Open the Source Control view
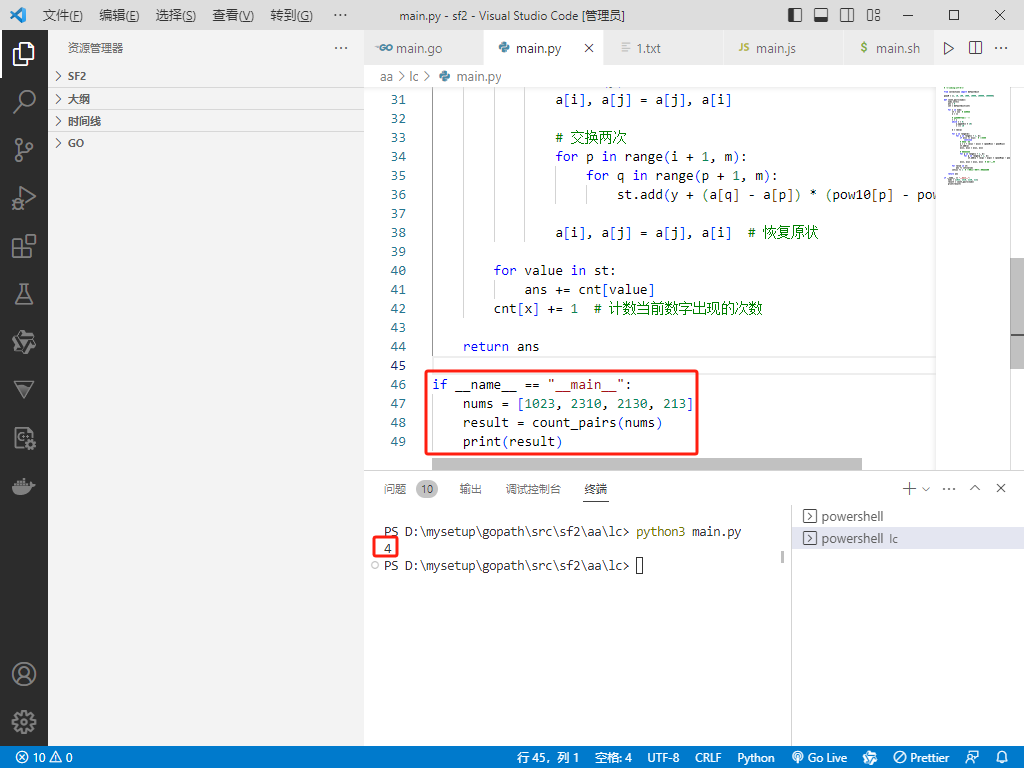1024x768 pixels. tap(24, 150)
